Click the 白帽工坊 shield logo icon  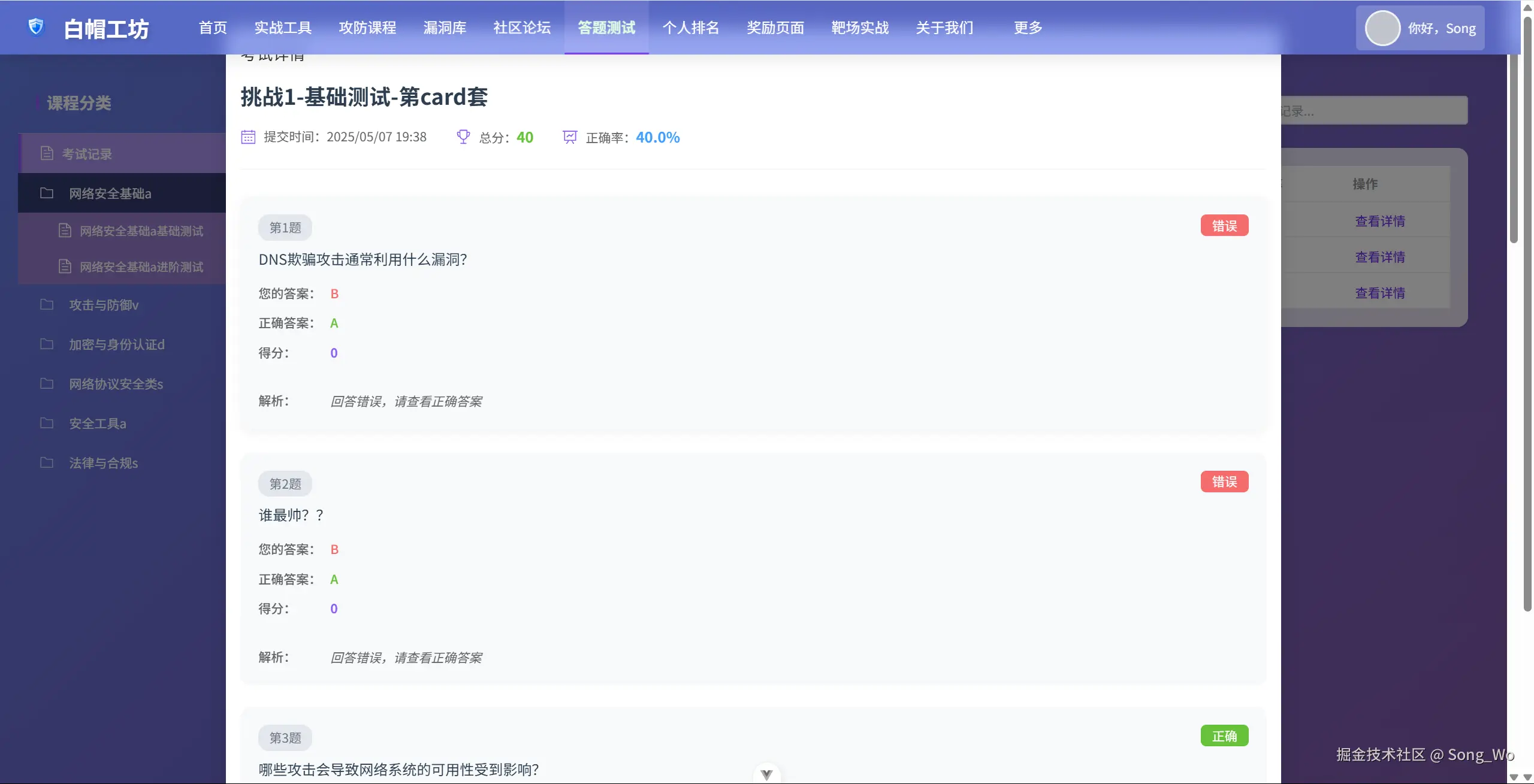[x=36, y=27]
